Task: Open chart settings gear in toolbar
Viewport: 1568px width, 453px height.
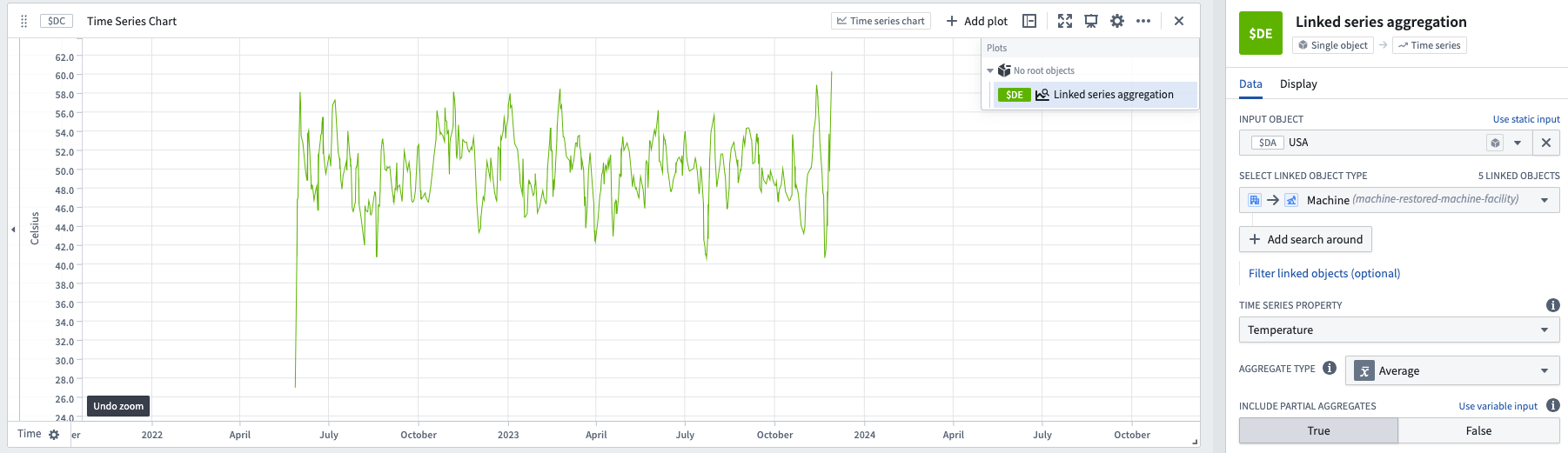Action: click(x=1117, y=21)
